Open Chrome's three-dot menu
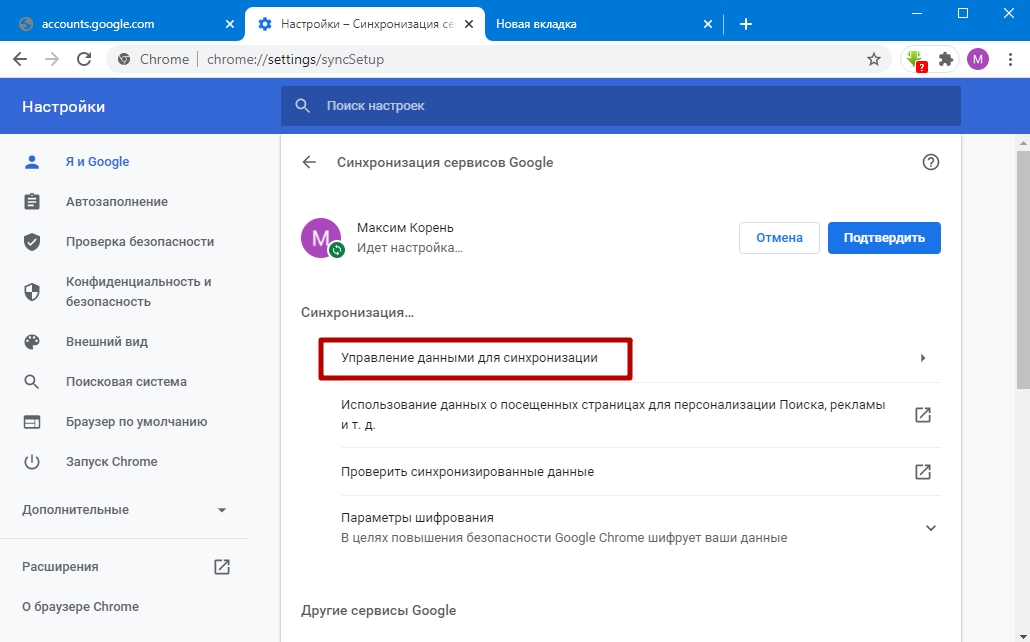The height and width of the screenshot is (642, 1030). [1010, 59]
